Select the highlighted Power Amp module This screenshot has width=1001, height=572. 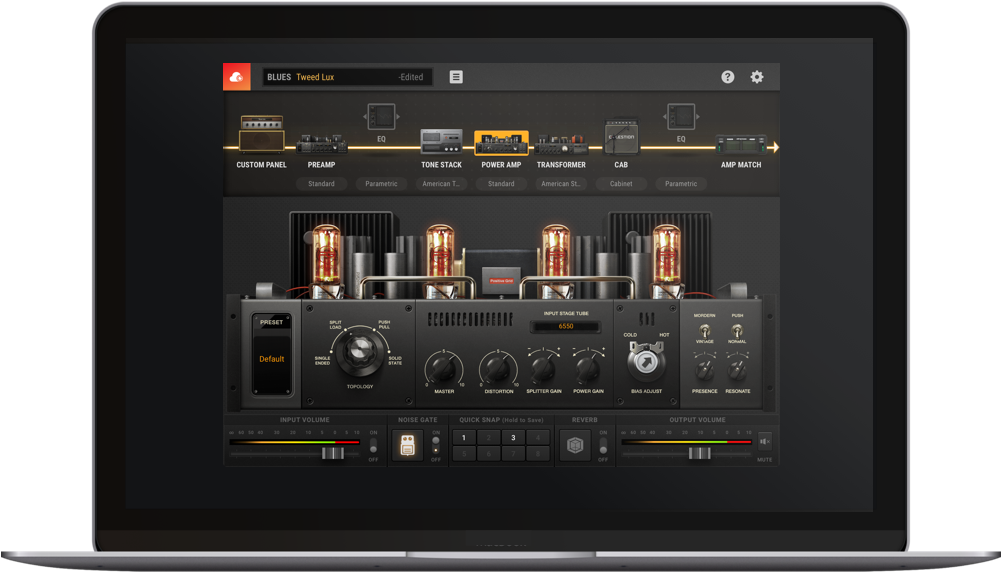(501, 143)
